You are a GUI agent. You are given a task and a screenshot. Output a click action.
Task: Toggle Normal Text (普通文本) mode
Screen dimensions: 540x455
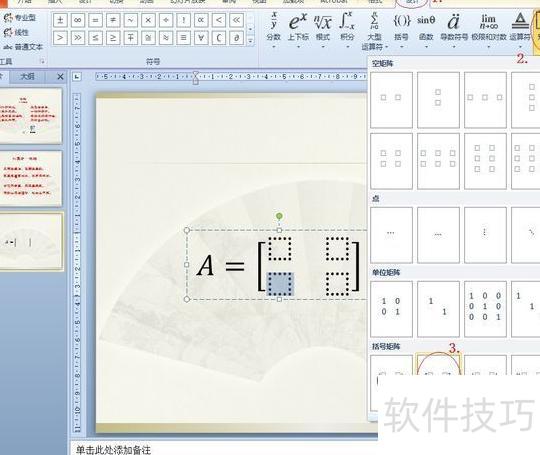pyautogui.click(x=23, y=47)
